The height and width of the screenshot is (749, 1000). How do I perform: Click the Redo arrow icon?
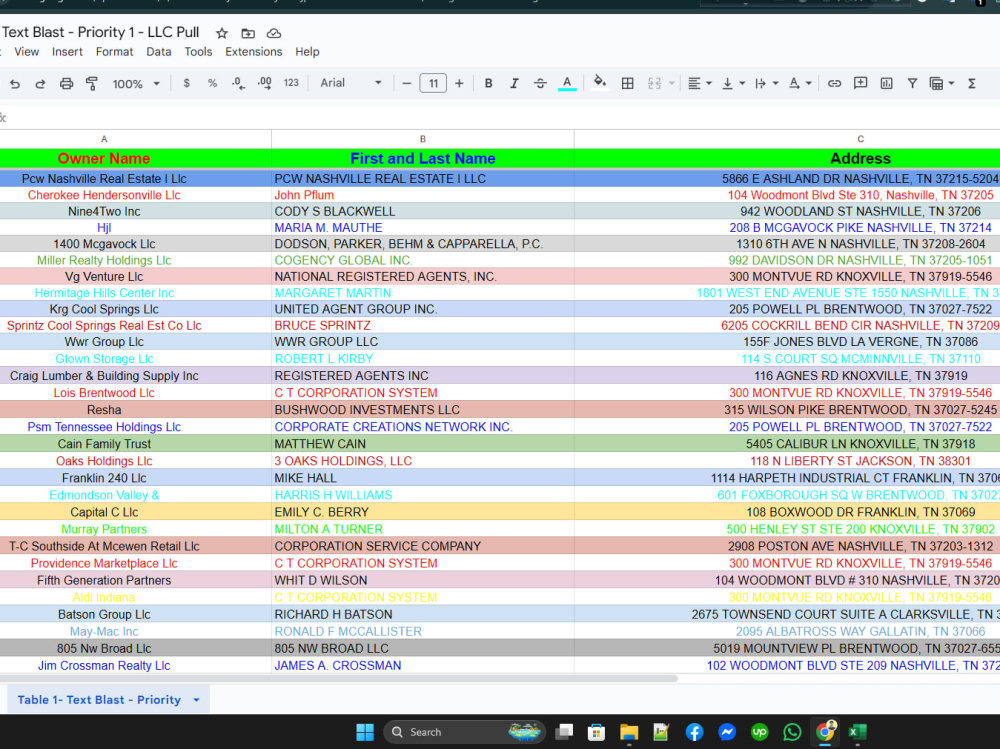point(40,84)
